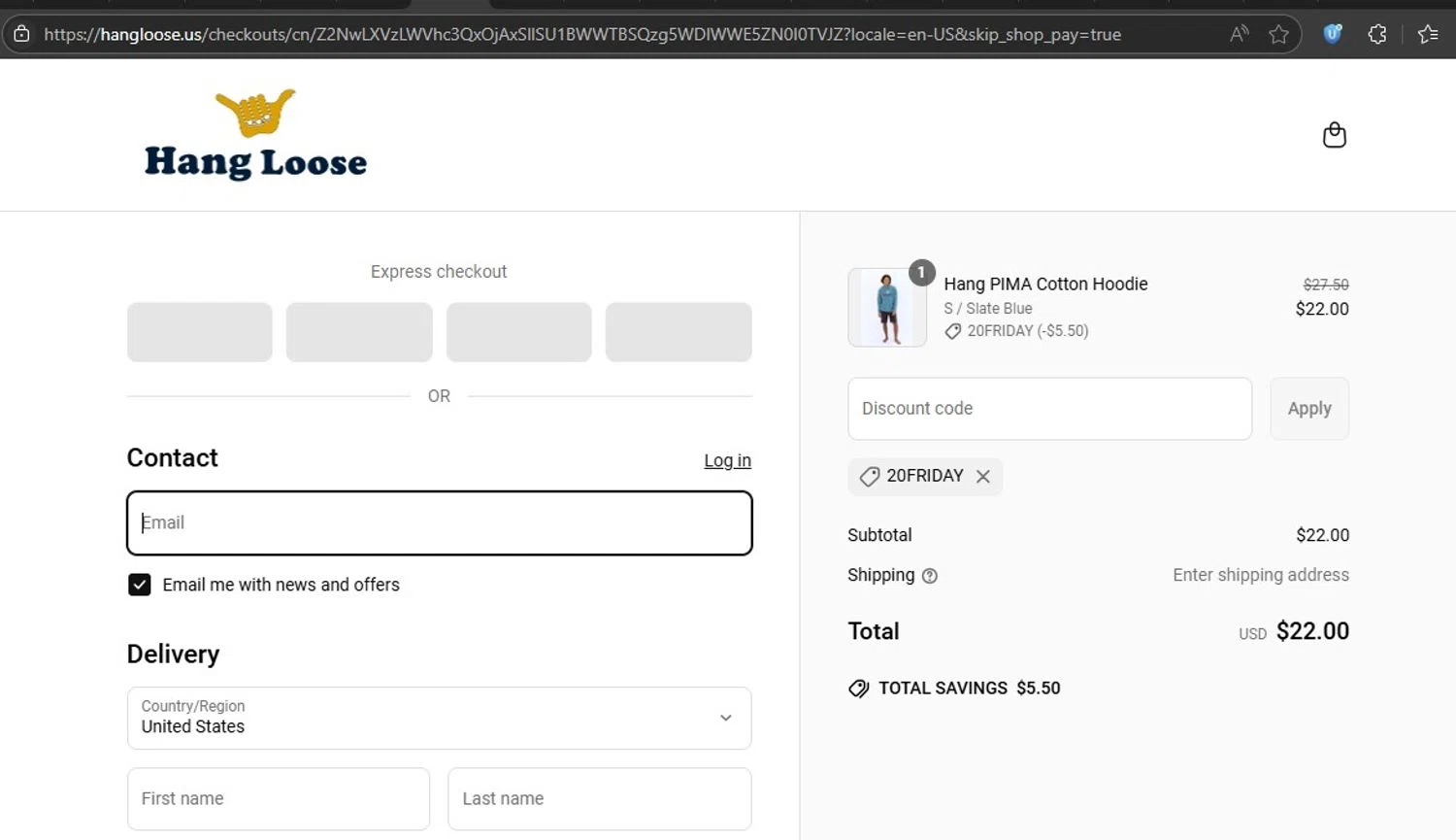Click the third express checkout button
This screenshot has height=840, width=1456.
tap(518, 332)
